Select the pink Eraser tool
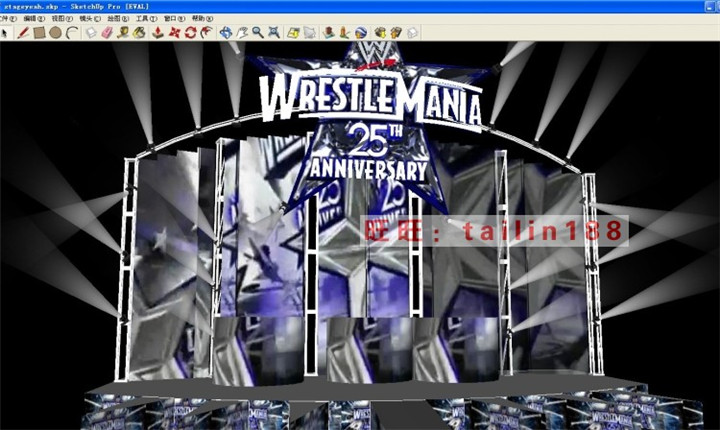720x430 pixels. [x=107, y=33]
